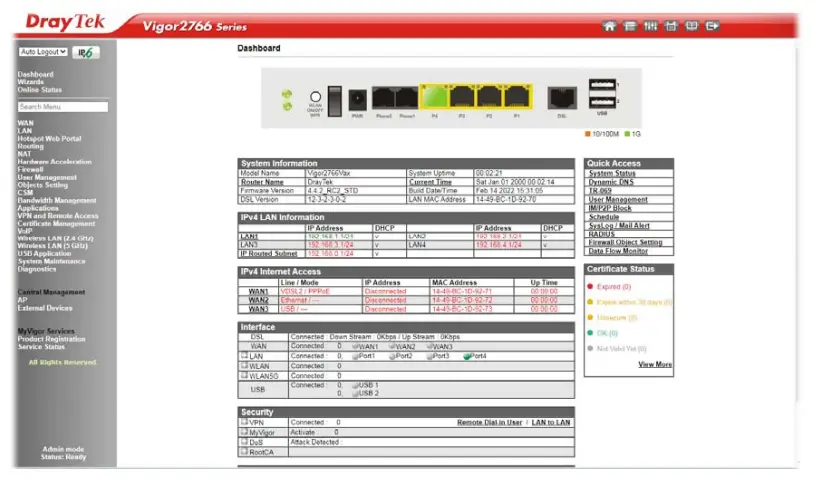The height and width of the screenshot is (484, 813).
Task: Click the green P4 LAN port on router image
Action: (434, 96)
